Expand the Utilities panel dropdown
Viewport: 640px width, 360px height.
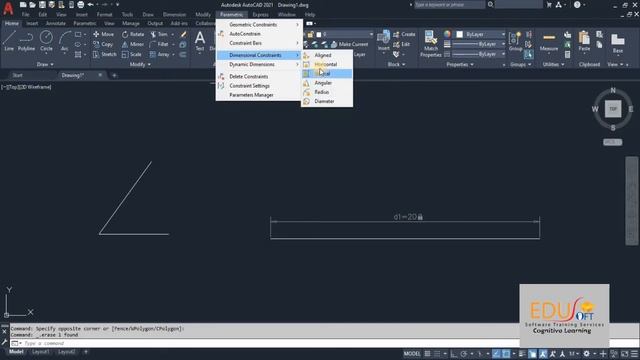[x=553, y=64]
